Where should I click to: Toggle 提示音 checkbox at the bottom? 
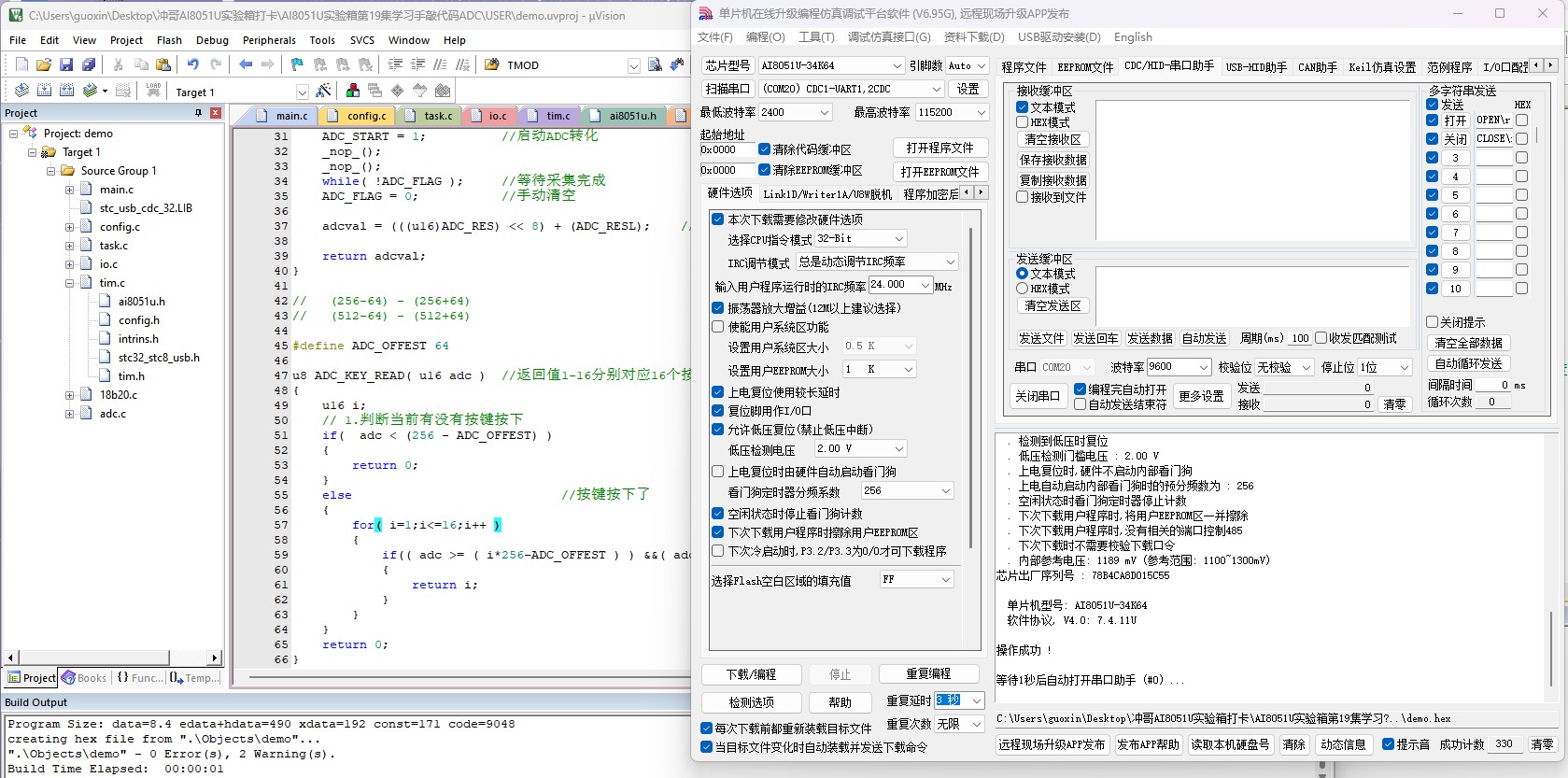click(1388, 744)
